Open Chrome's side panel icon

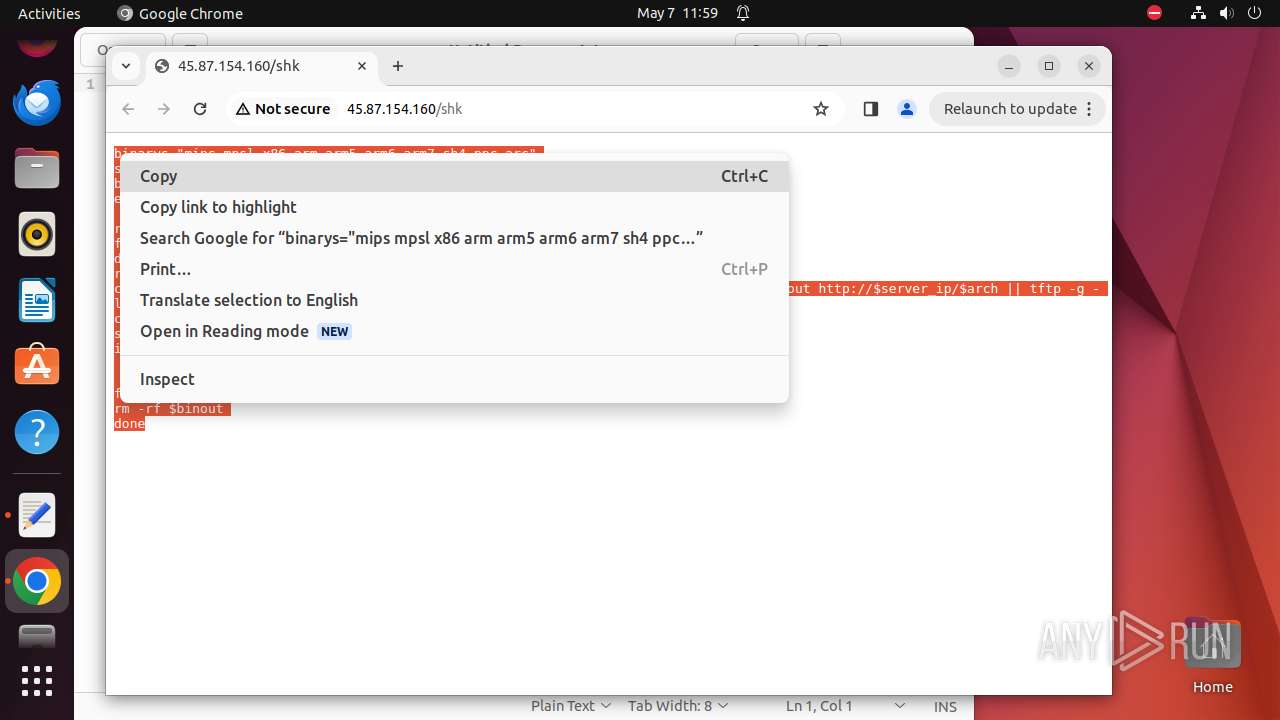click(870, 109)
